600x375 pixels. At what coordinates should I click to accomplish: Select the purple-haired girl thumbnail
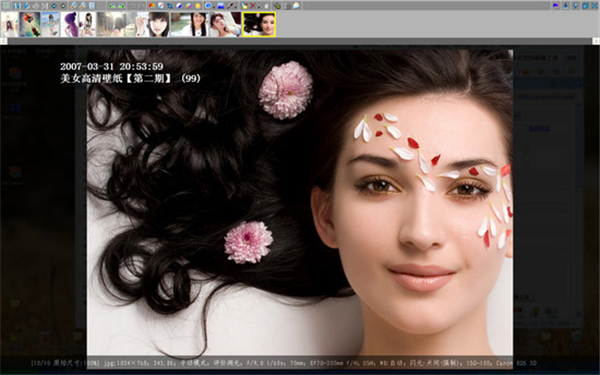point(70,24)
